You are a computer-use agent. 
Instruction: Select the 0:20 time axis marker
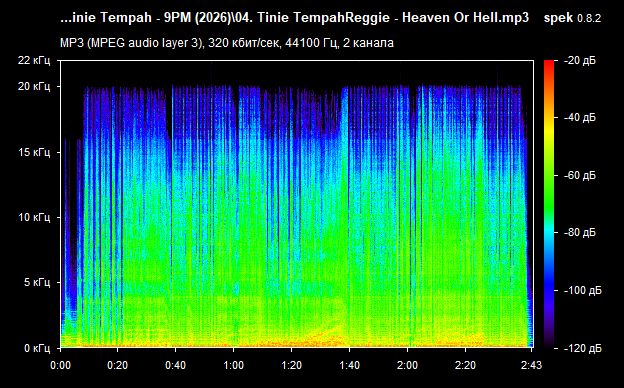pos(117,365)
